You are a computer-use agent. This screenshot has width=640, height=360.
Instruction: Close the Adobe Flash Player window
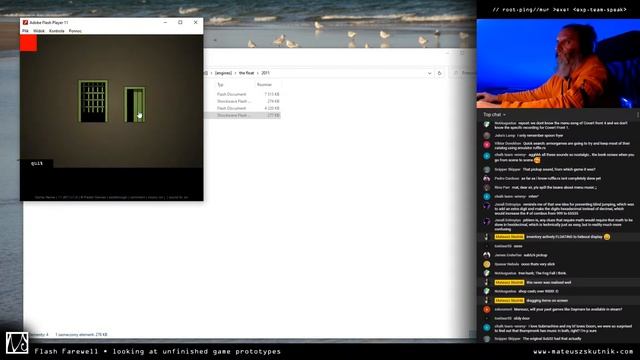(x=196, y=22)
